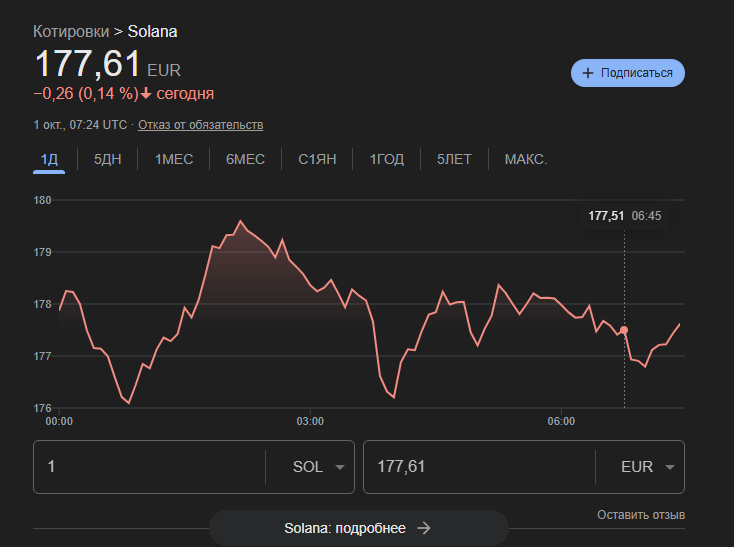Screen dimensions: 734x547
Task: Open the Отказ от обязательств link
Action: (200, 125)
